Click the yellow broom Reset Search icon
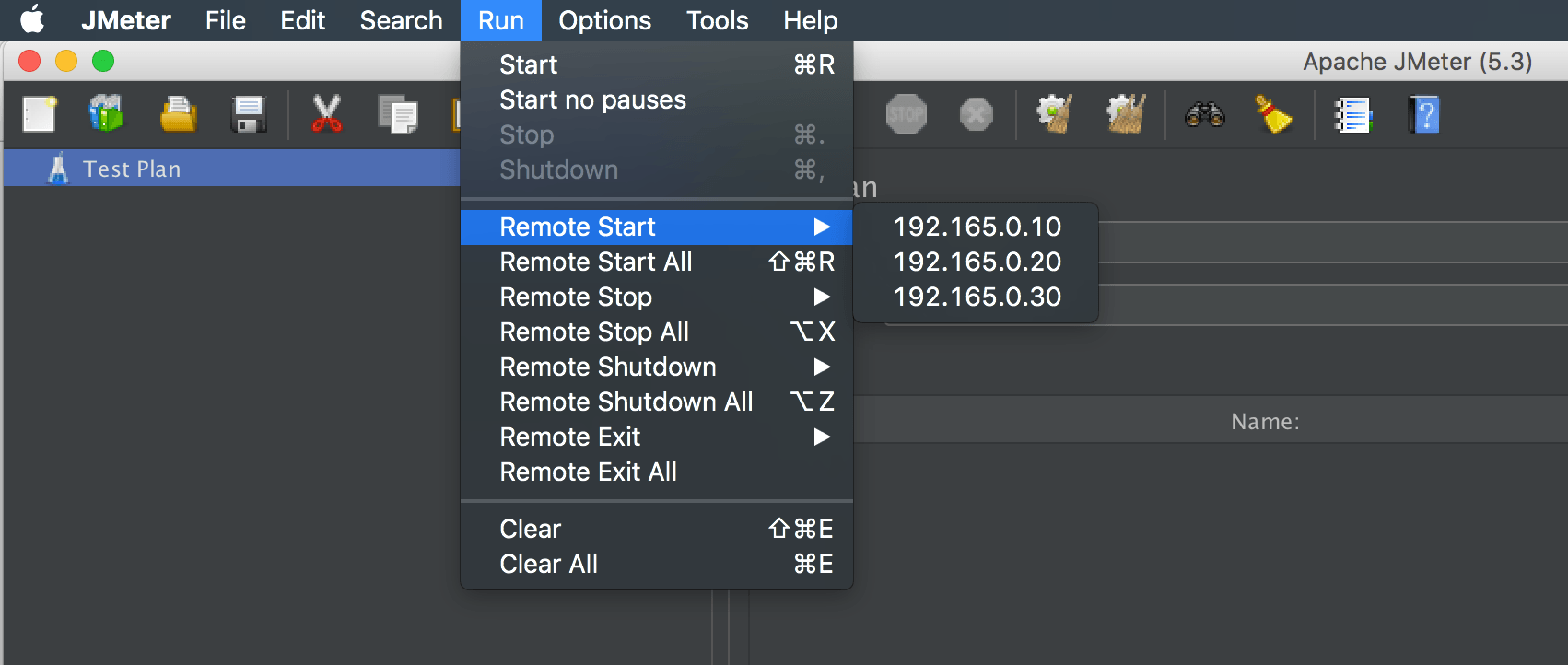Screen dimensions: 1568x665 coord(1273,115)
